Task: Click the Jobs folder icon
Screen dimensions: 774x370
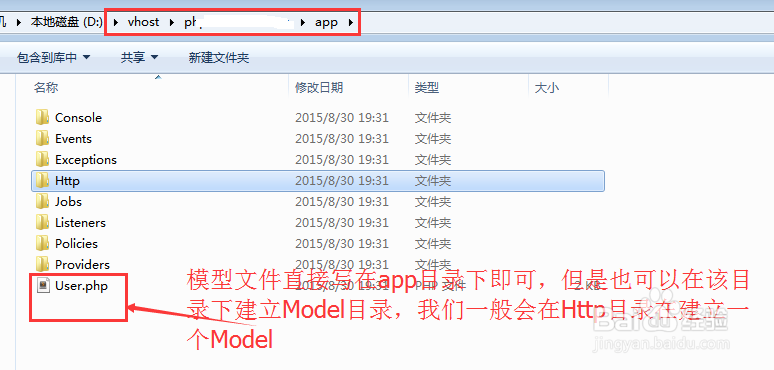Action: point(42,202)
